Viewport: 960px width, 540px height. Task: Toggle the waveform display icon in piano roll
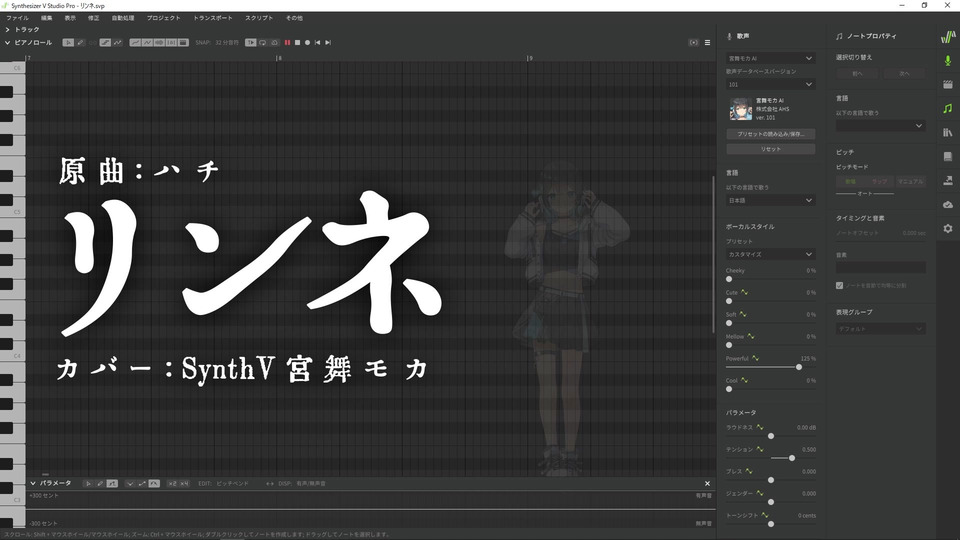[159, 43]
